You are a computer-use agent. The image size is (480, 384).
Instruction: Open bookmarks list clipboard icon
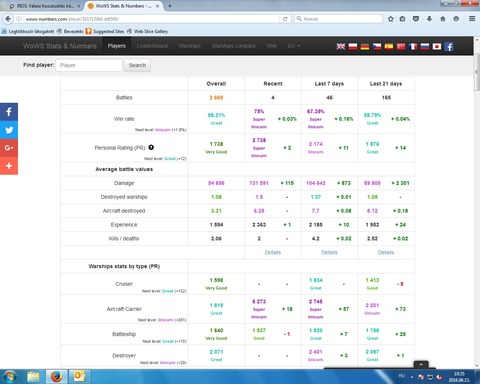[403, 19]
